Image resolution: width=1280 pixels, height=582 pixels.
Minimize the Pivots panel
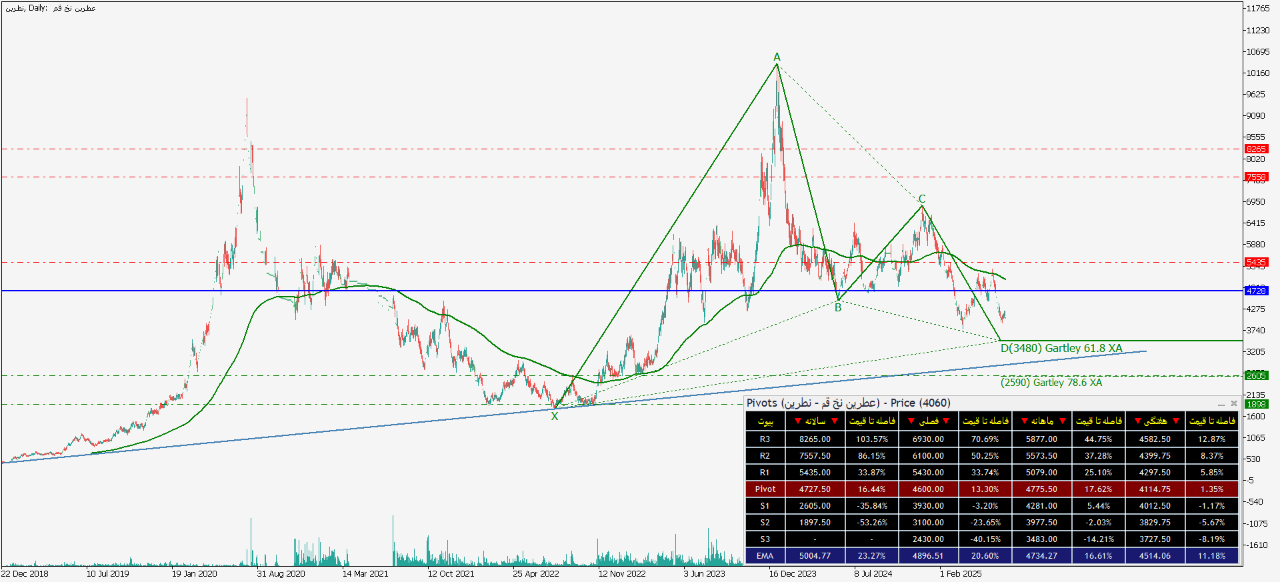[1222, 403]
